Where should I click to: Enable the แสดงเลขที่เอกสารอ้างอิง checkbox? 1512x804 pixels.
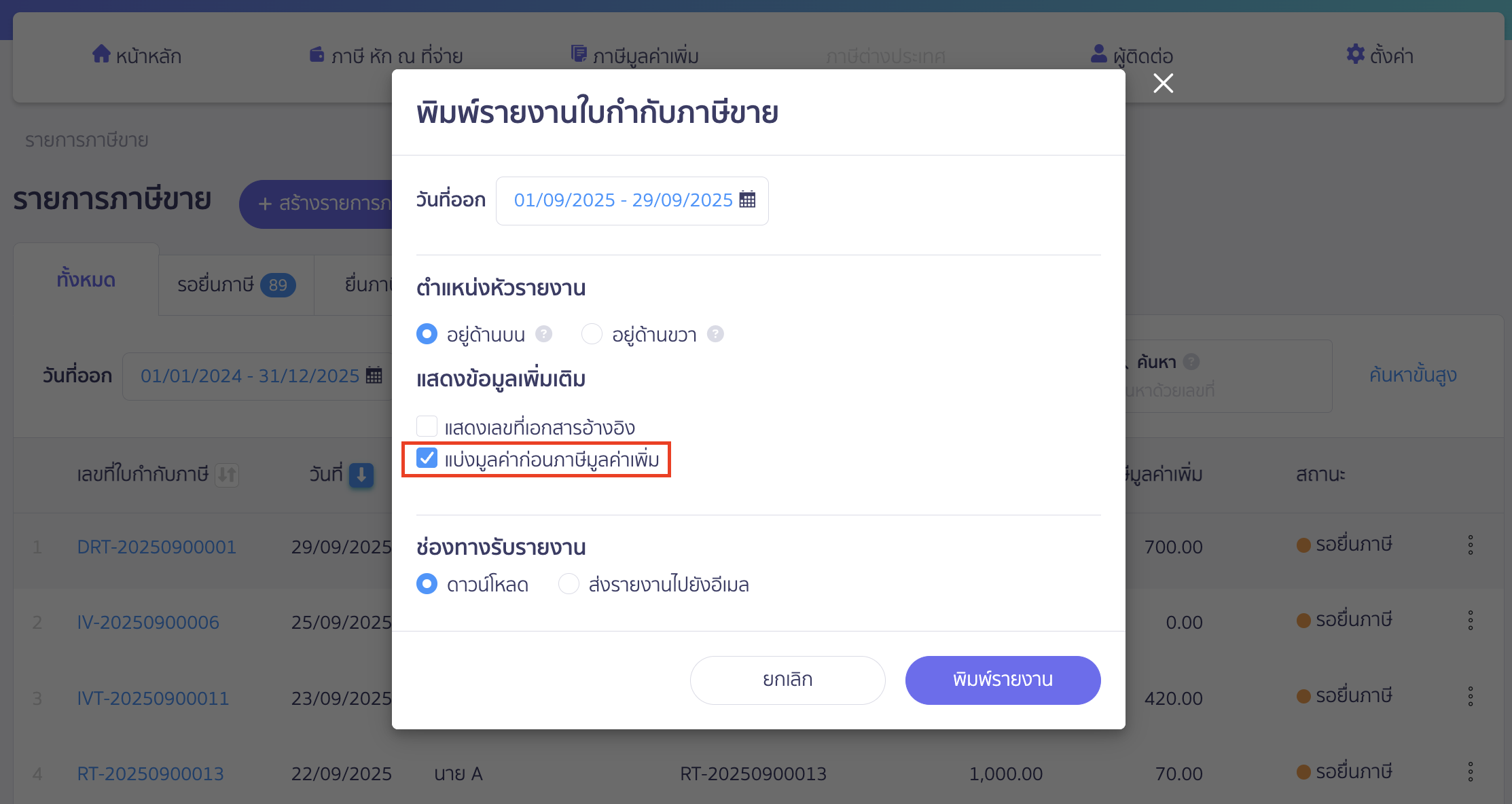(427, 426)
